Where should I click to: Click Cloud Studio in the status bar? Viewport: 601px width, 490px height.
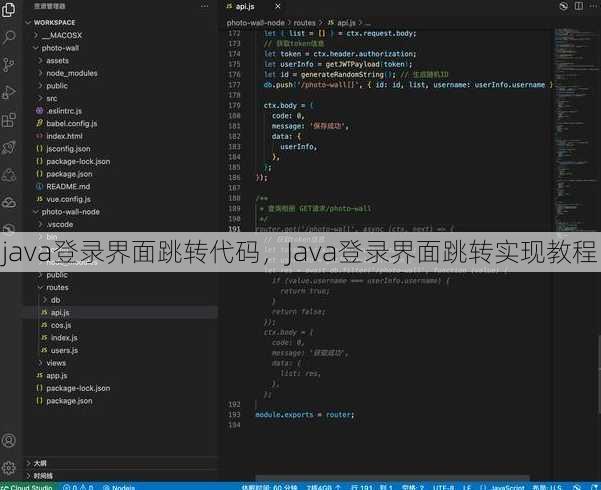coord(28,487)
